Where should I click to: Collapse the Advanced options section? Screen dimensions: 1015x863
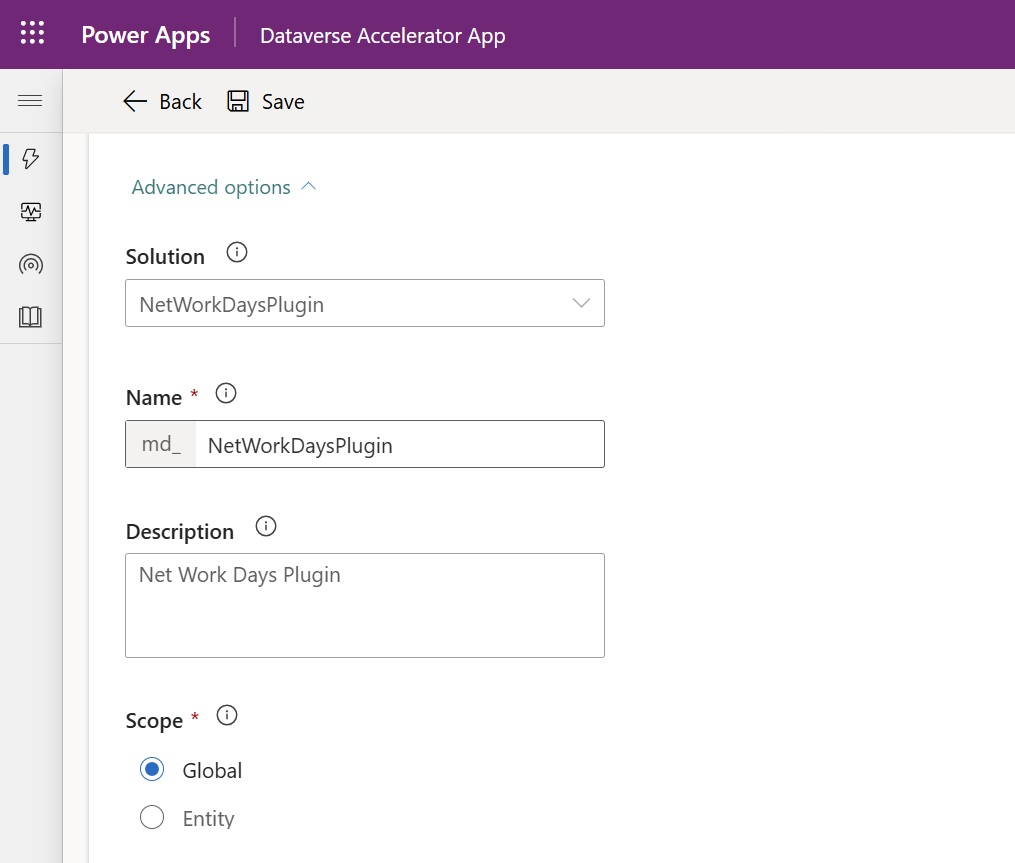(x=224, y=187)
